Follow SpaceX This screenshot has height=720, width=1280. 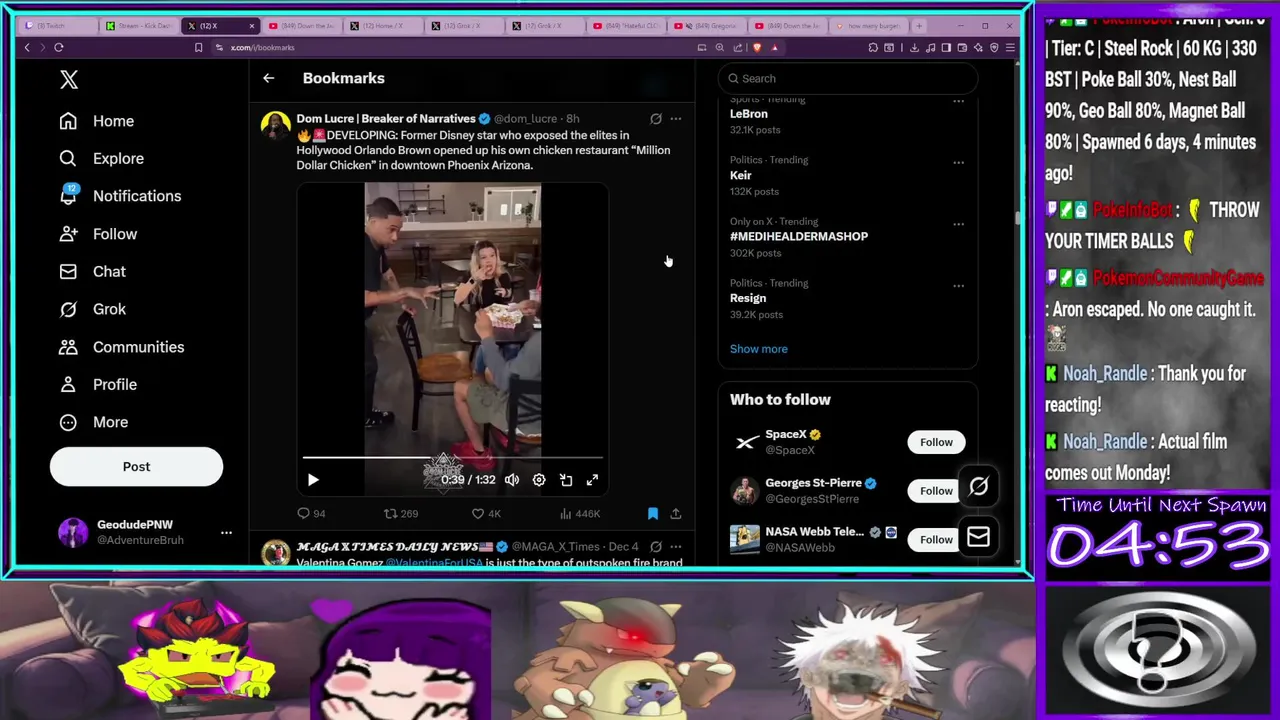[x=936, y=442]
